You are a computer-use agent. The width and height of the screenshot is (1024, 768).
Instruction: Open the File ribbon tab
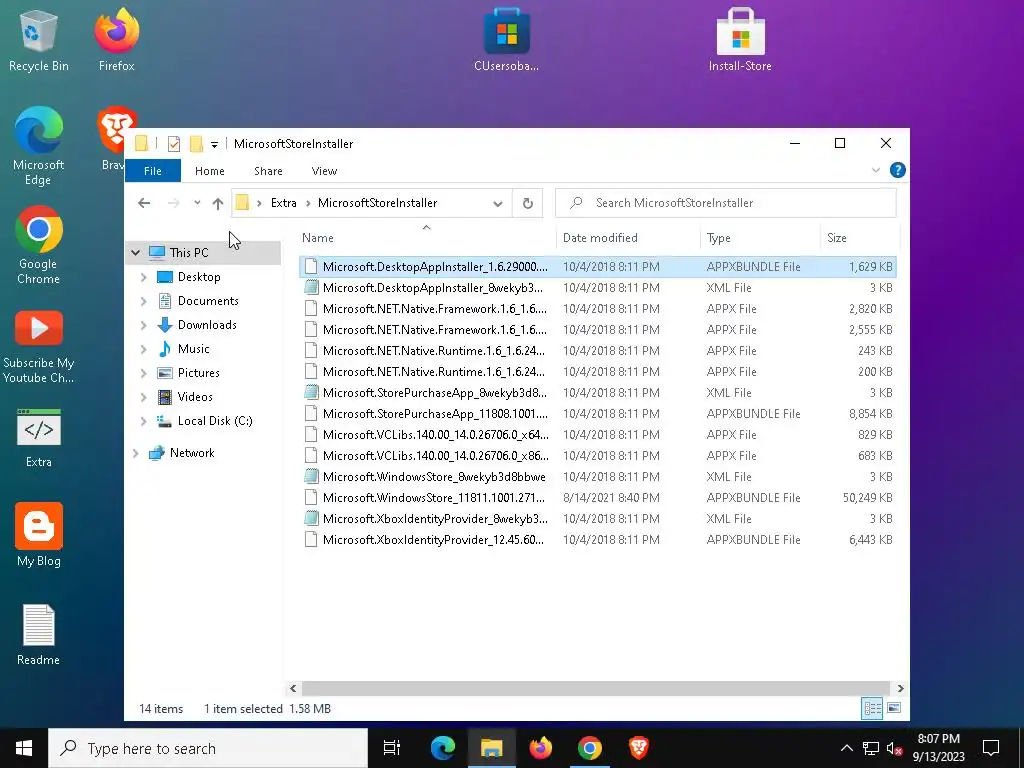[152, 171]
